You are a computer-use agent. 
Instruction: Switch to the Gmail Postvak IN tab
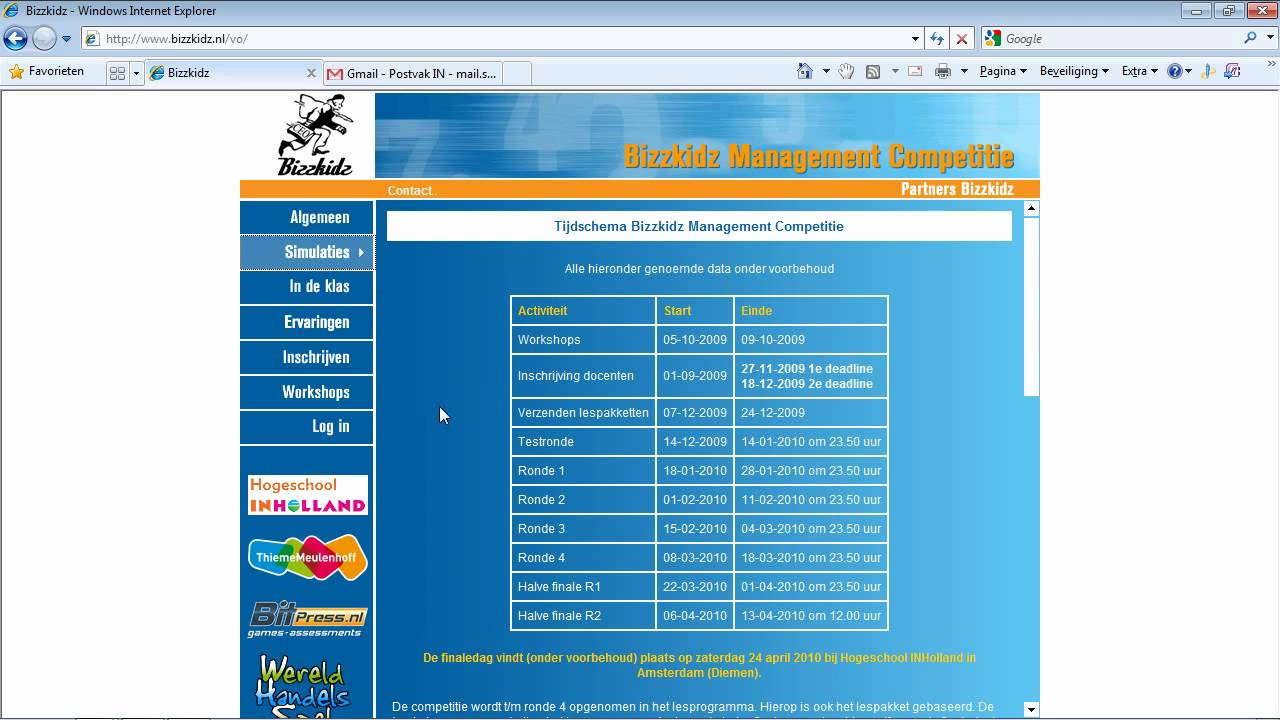[x=412, y=73]
